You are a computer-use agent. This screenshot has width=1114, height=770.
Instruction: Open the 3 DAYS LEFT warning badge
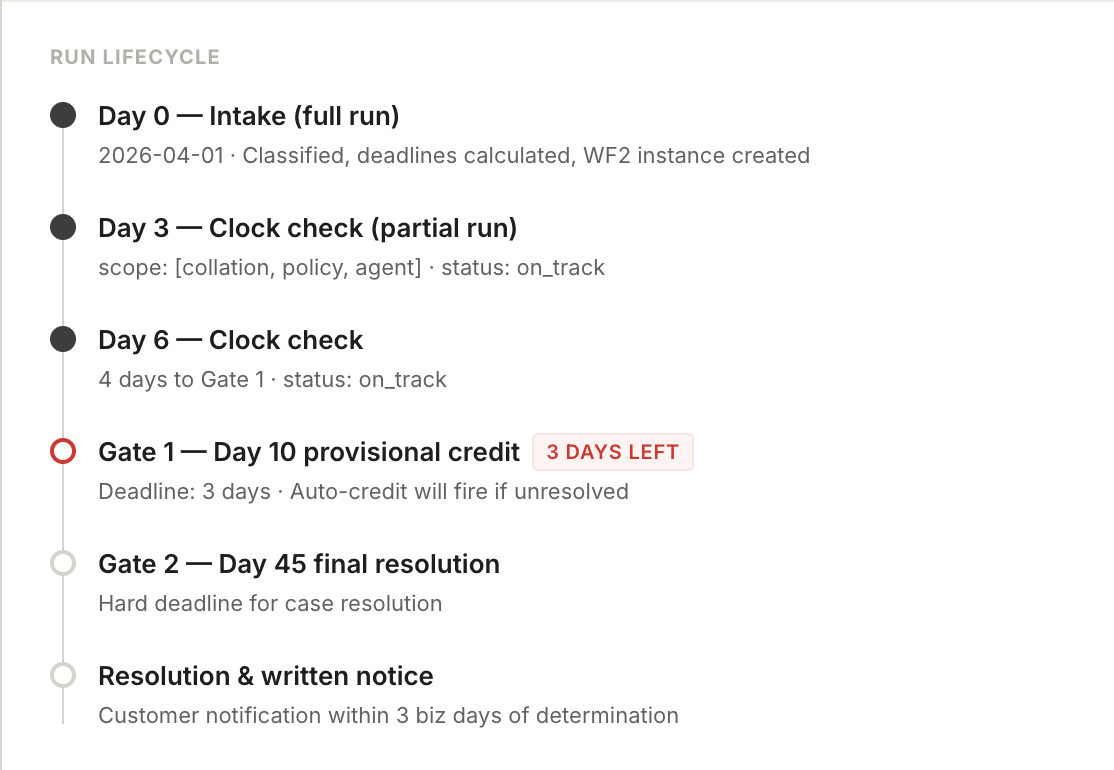pos(612,452)
